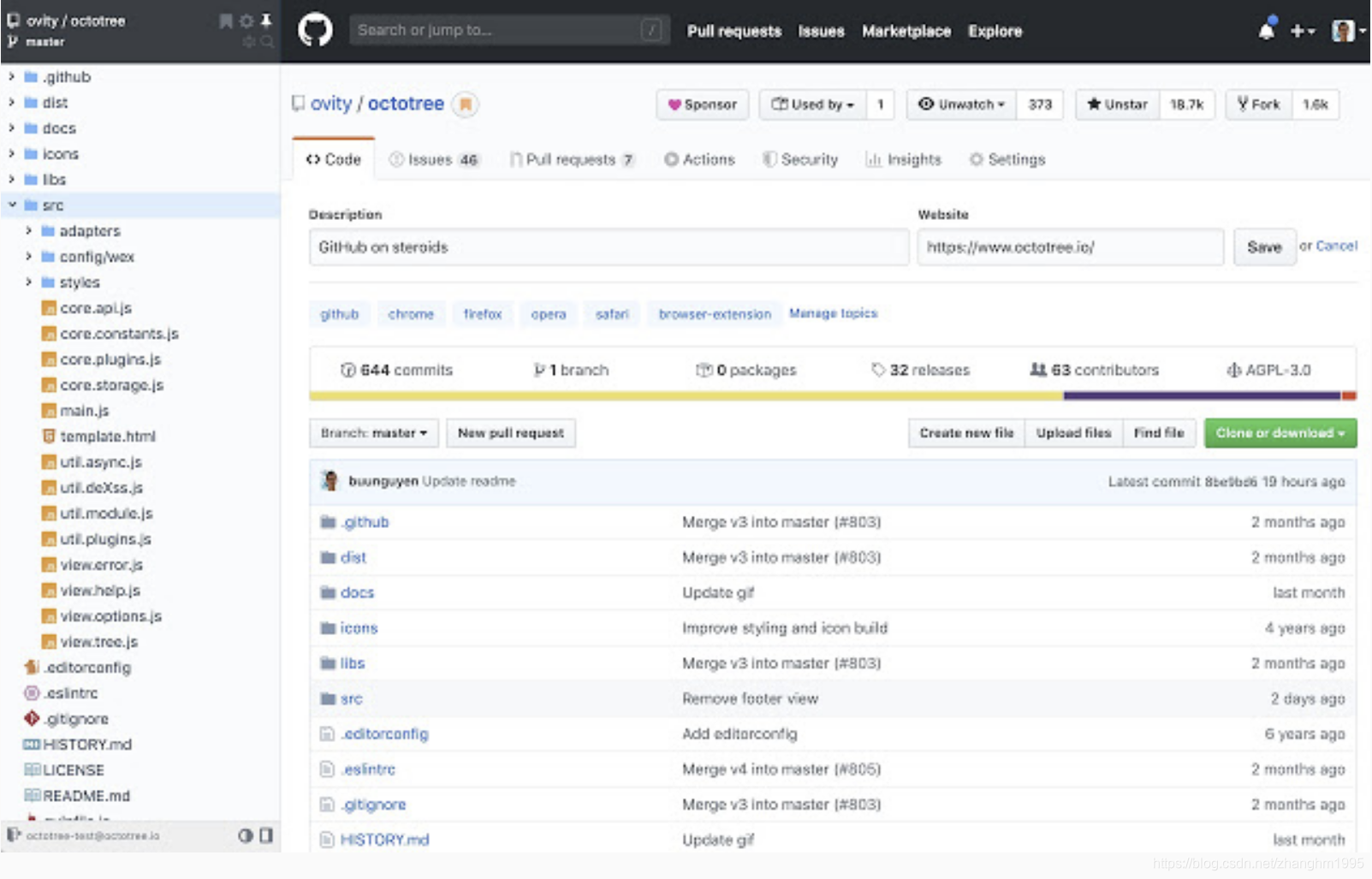Open the Used by dropdown
Screen dimensions: 1372x879
tap(812, 104)
